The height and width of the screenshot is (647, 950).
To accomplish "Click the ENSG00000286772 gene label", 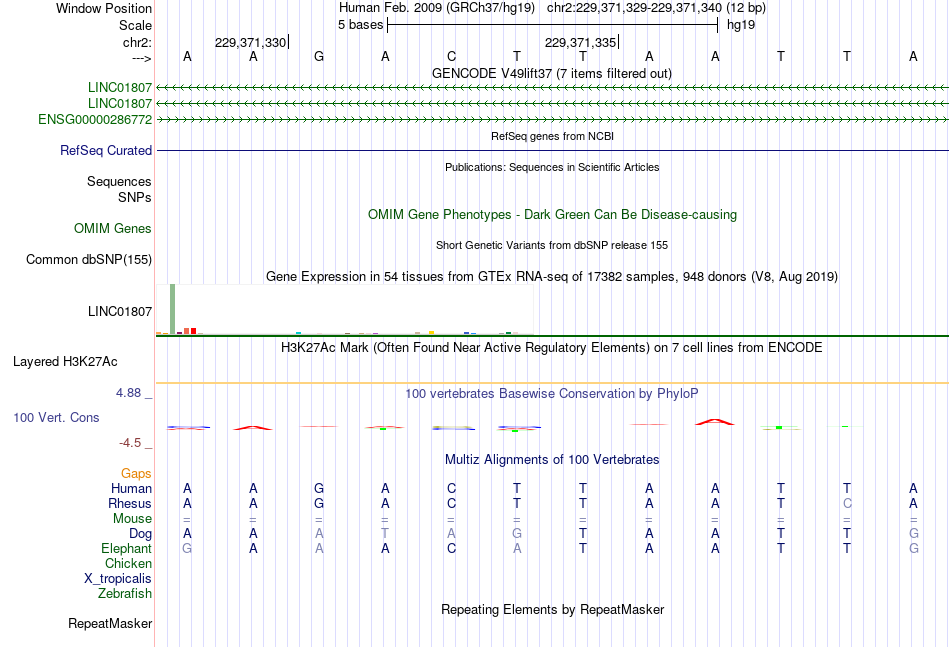I will [95, 119].
